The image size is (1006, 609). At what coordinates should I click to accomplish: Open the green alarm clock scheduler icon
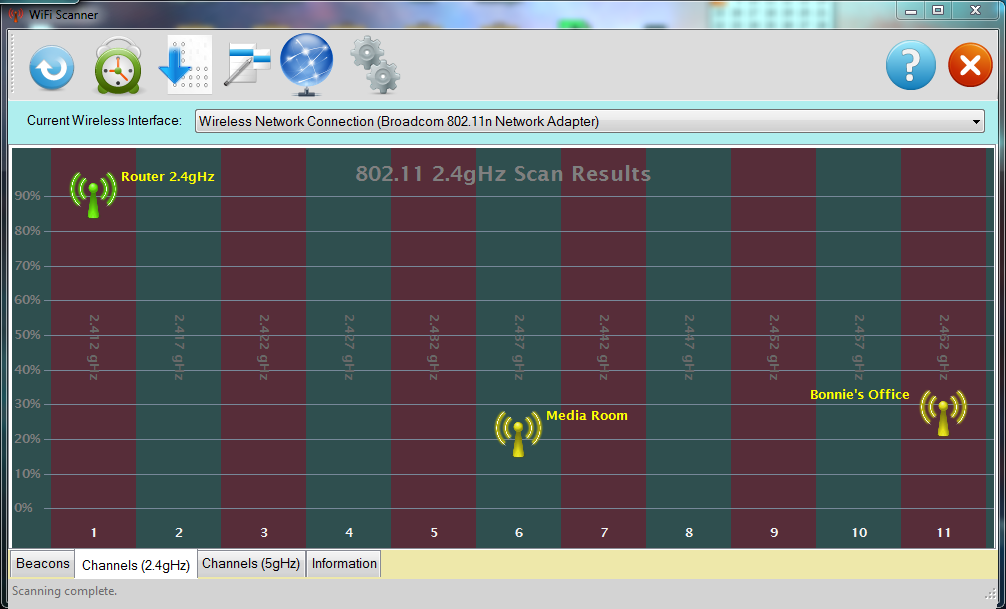click(x=120, y=68)
